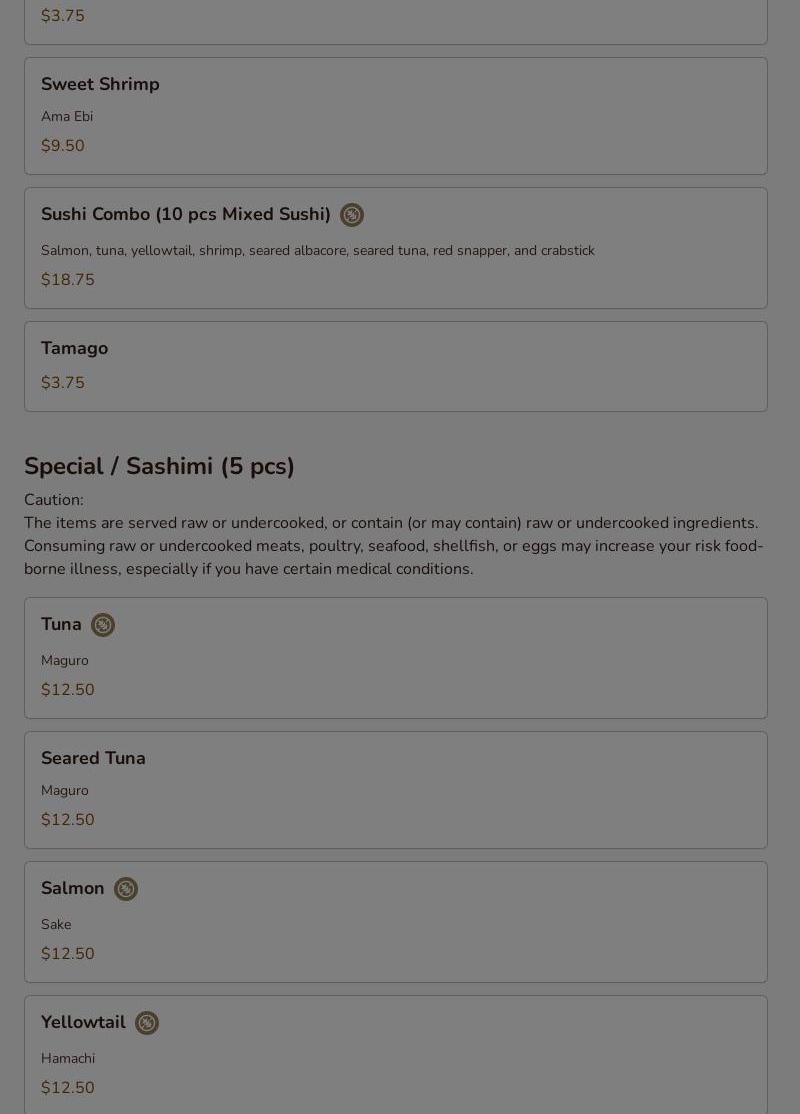Click the Sushi Combo ingredients description

(318, 250)
